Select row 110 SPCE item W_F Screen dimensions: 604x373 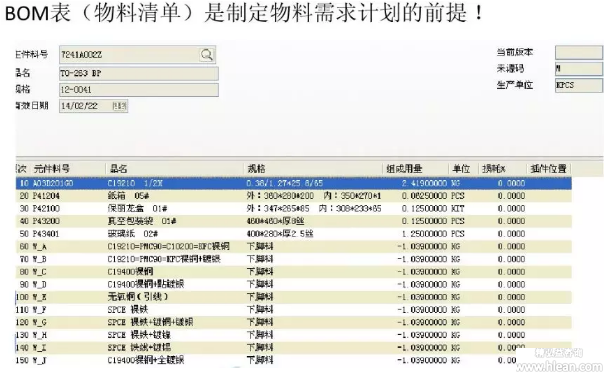pyautogui.click(x=294, y=310)
